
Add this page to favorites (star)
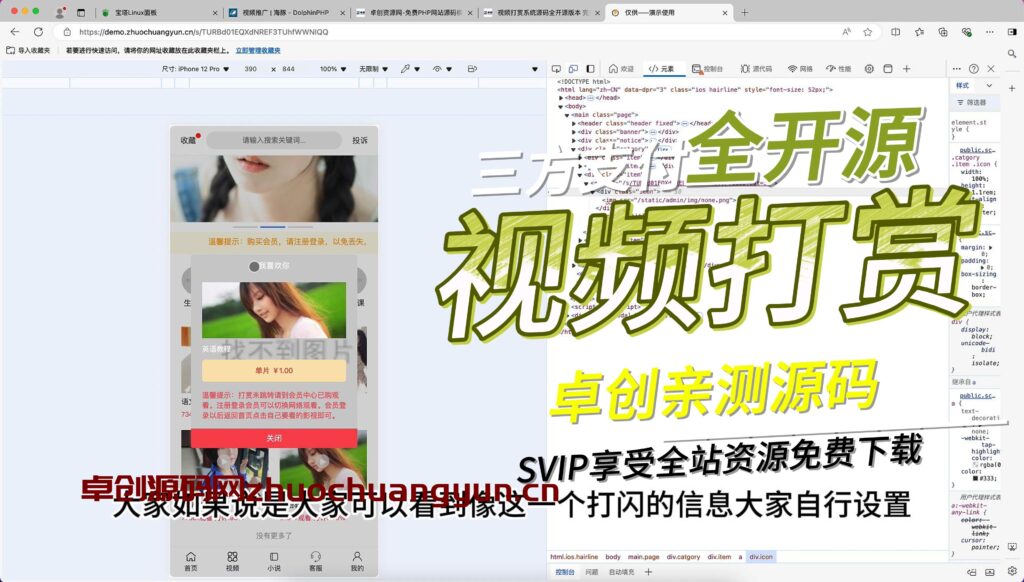tap(867, 31)
